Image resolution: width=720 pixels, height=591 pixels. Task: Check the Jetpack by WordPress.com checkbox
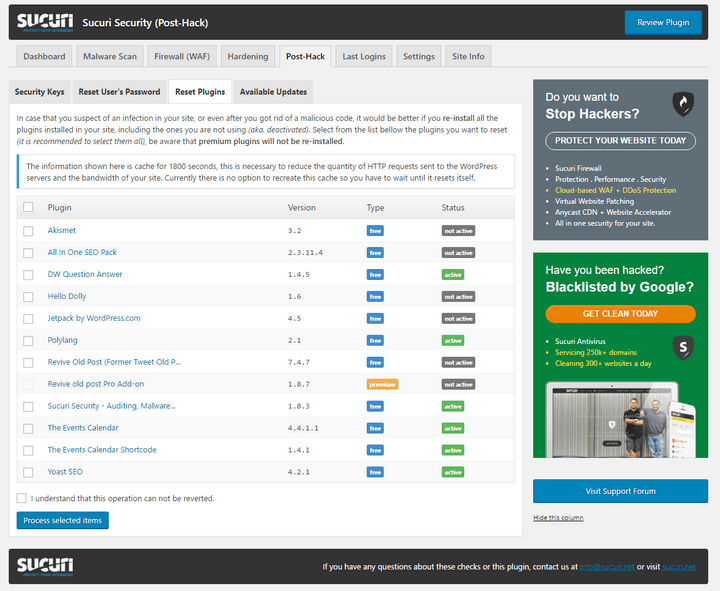tap(28, 319)
